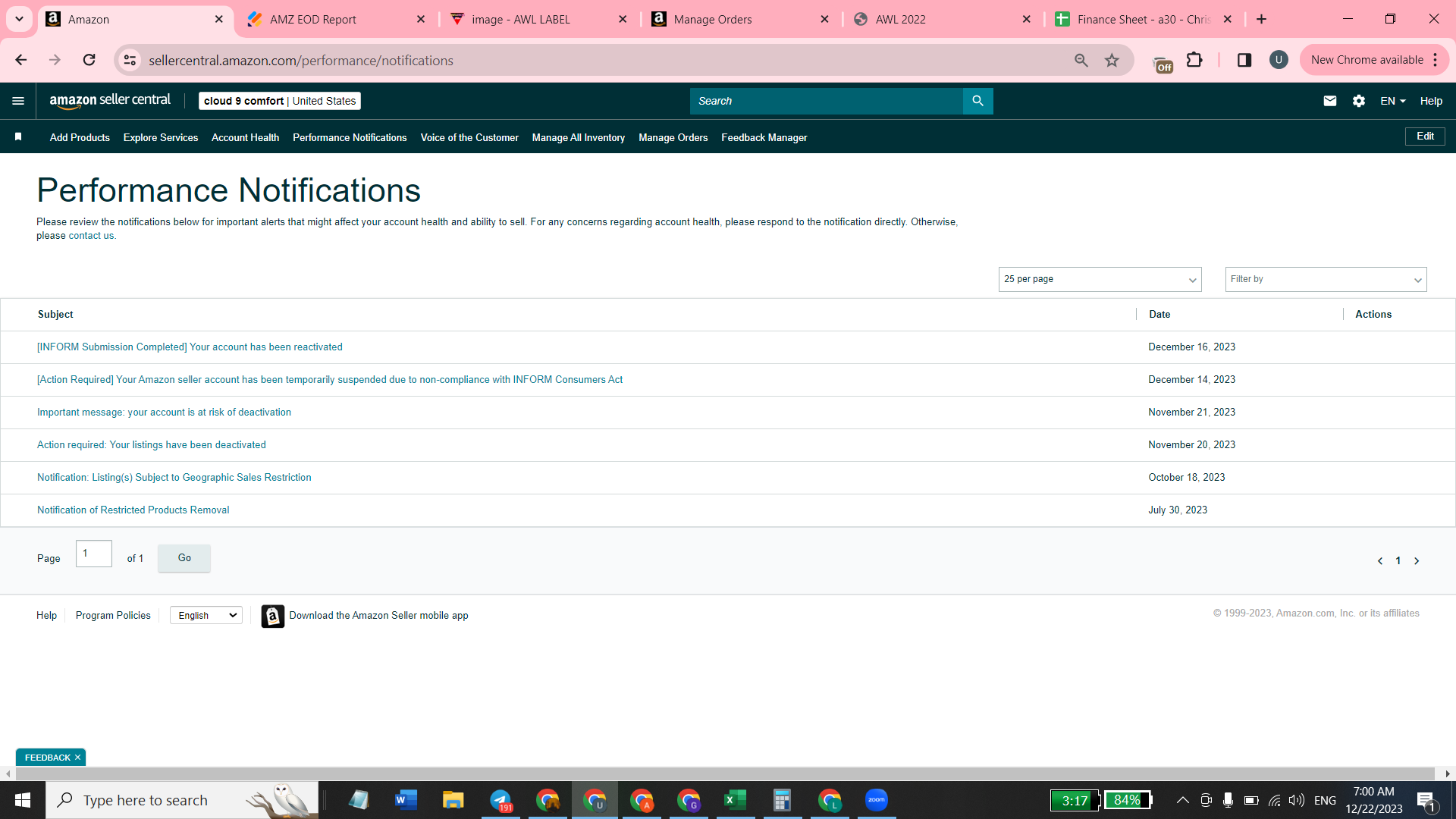The width and height of the screenshot is (1456, 819).
Task: Expand the 25 per page dropdown
Action: (x=1100, y=279)
